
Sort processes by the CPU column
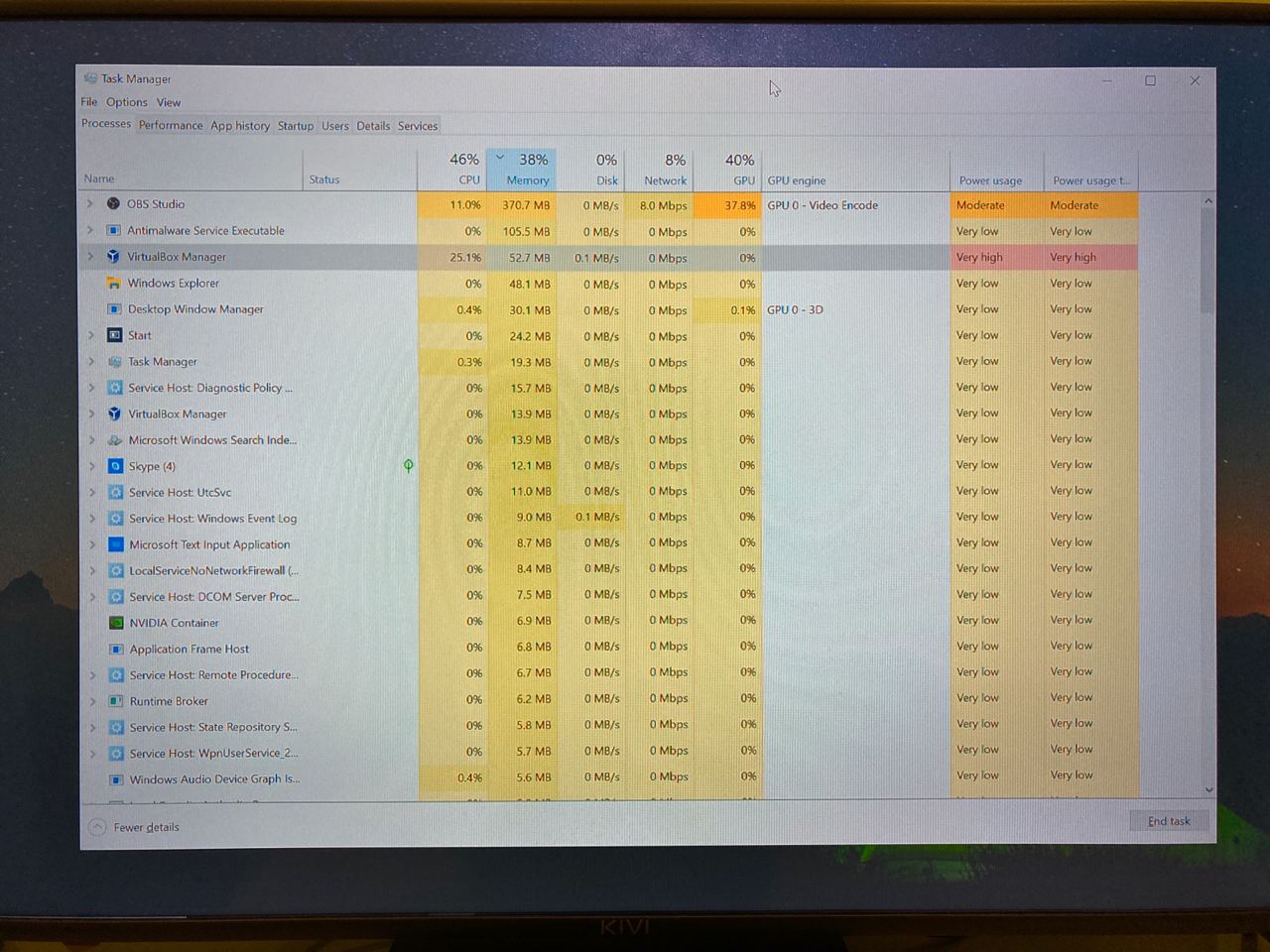click(x=452, y=169)
